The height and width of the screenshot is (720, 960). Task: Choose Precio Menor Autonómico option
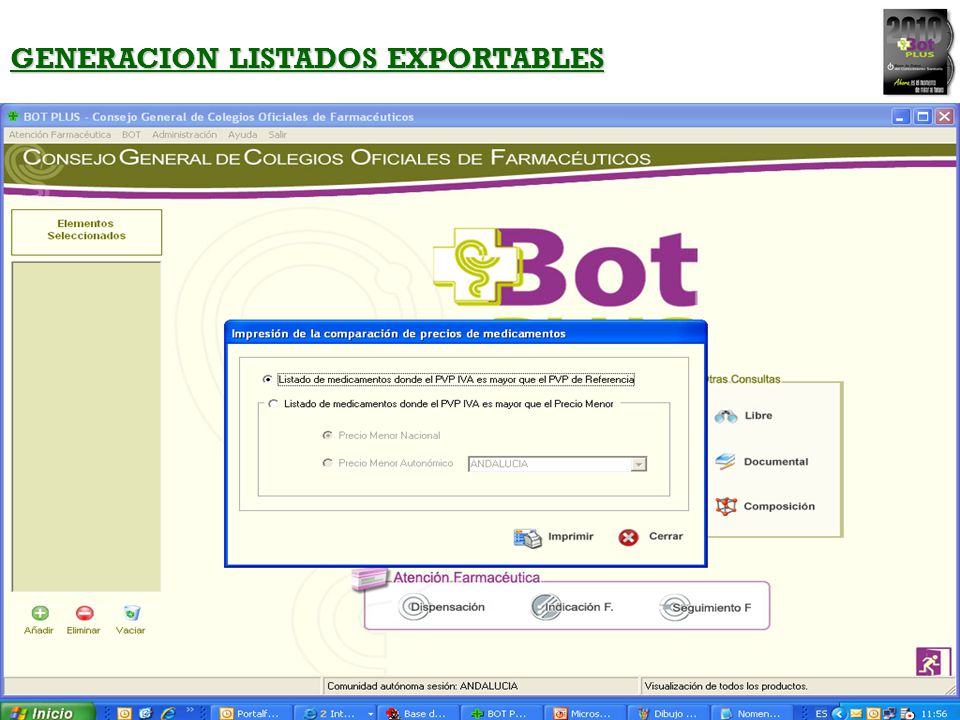coord(327,463)
